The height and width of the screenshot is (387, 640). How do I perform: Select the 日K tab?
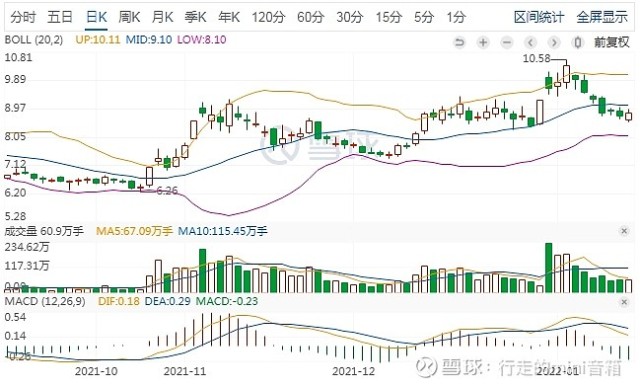(96, 17)
